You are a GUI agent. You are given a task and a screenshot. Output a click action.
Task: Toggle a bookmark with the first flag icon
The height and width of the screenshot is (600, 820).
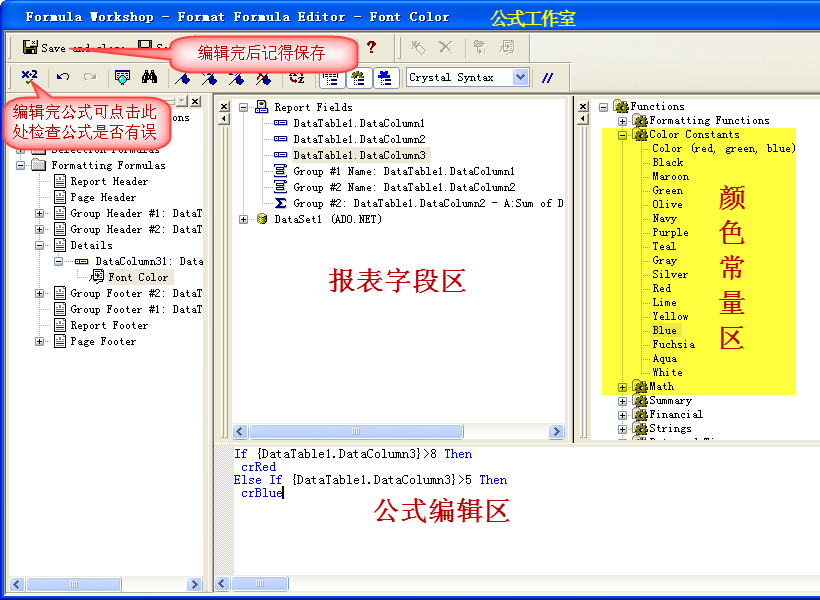click(x=183, y=78)
